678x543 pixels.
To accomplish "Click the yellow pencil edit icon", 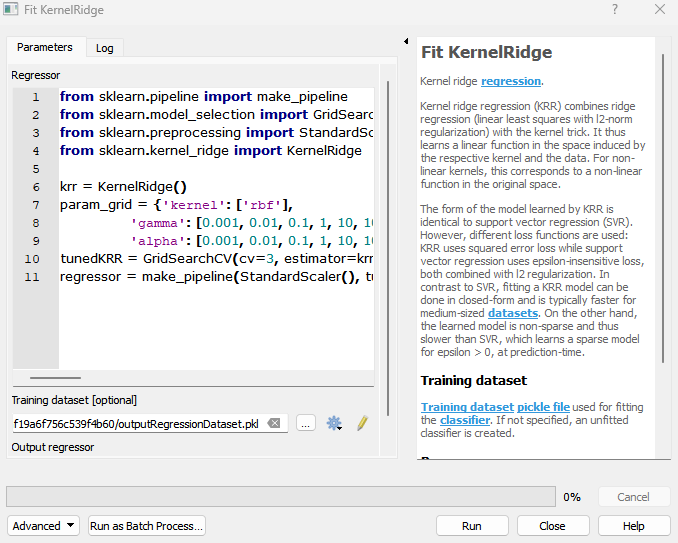I will 362,423.
